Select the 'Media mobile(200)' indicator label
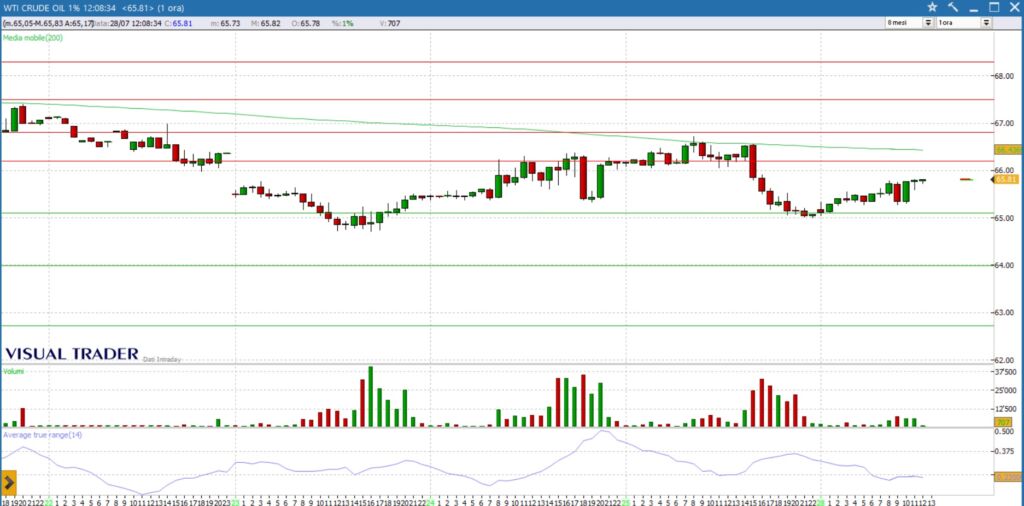The image size is (1024, 506). click(33, 38)
